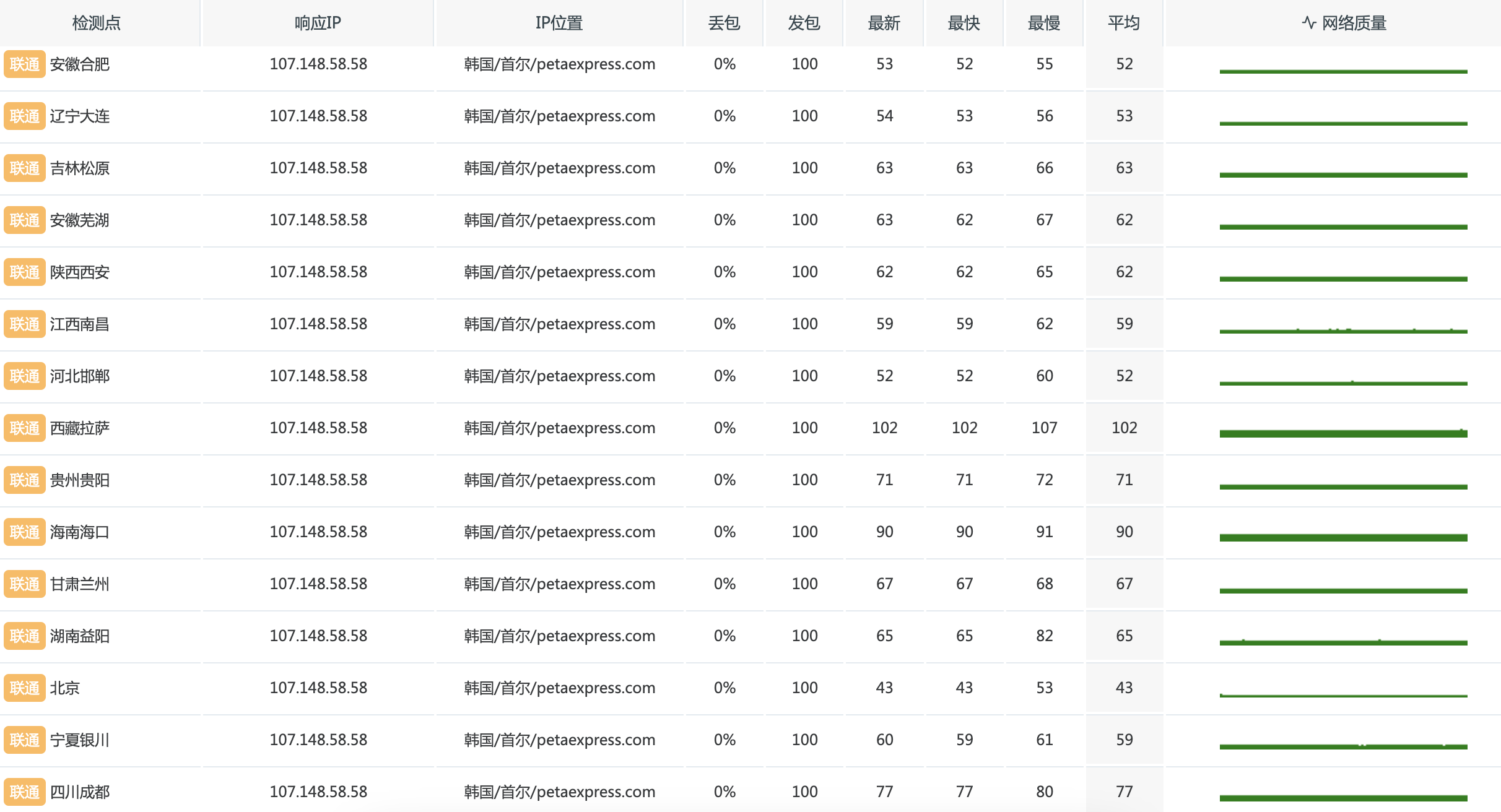Image resolution: width=1501 pixels, height=812 pixels.
Task: Sort by the 响应IP column header
Action: click(318, 23)
